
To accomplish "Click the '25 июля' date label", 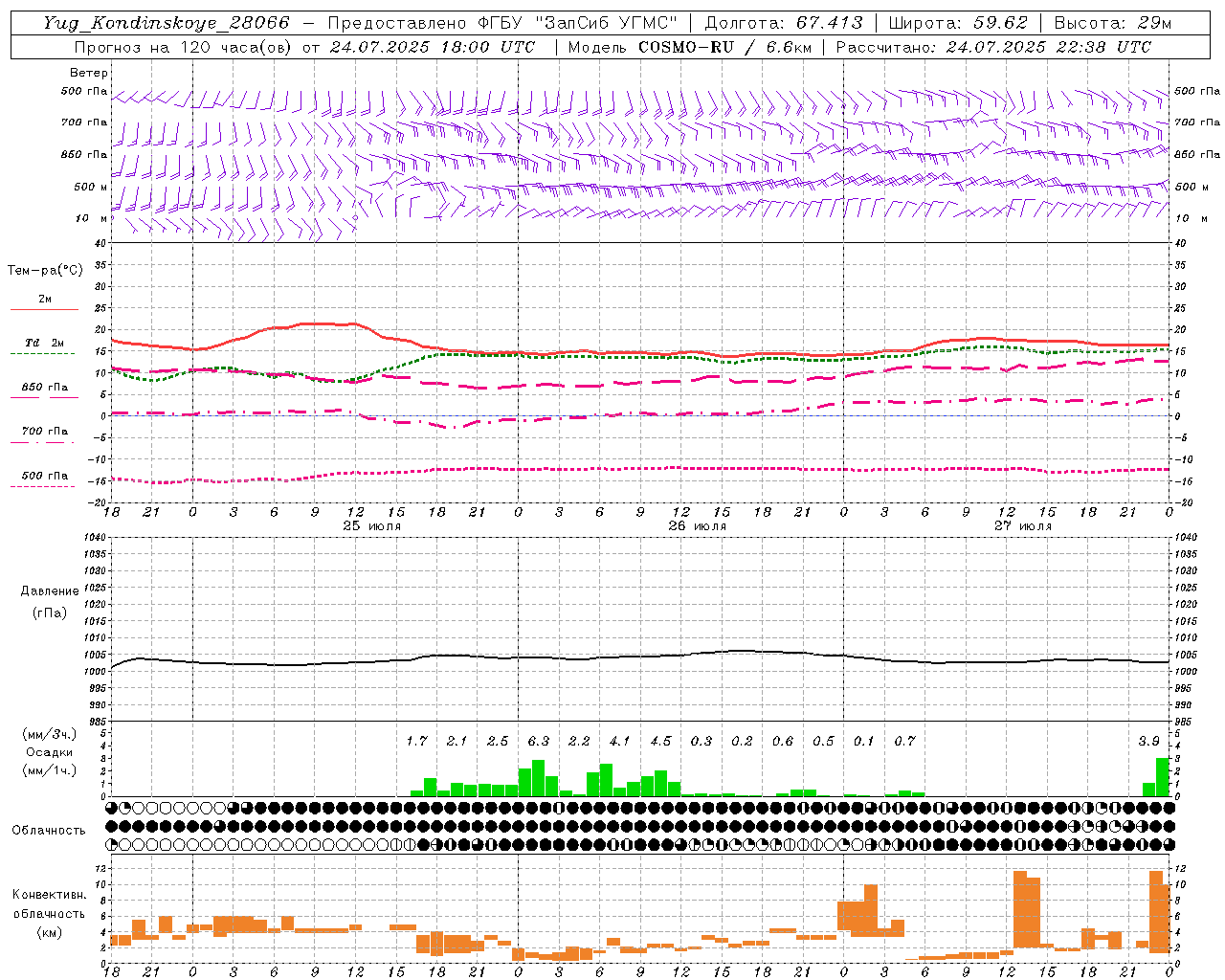I will click(372, 526).
